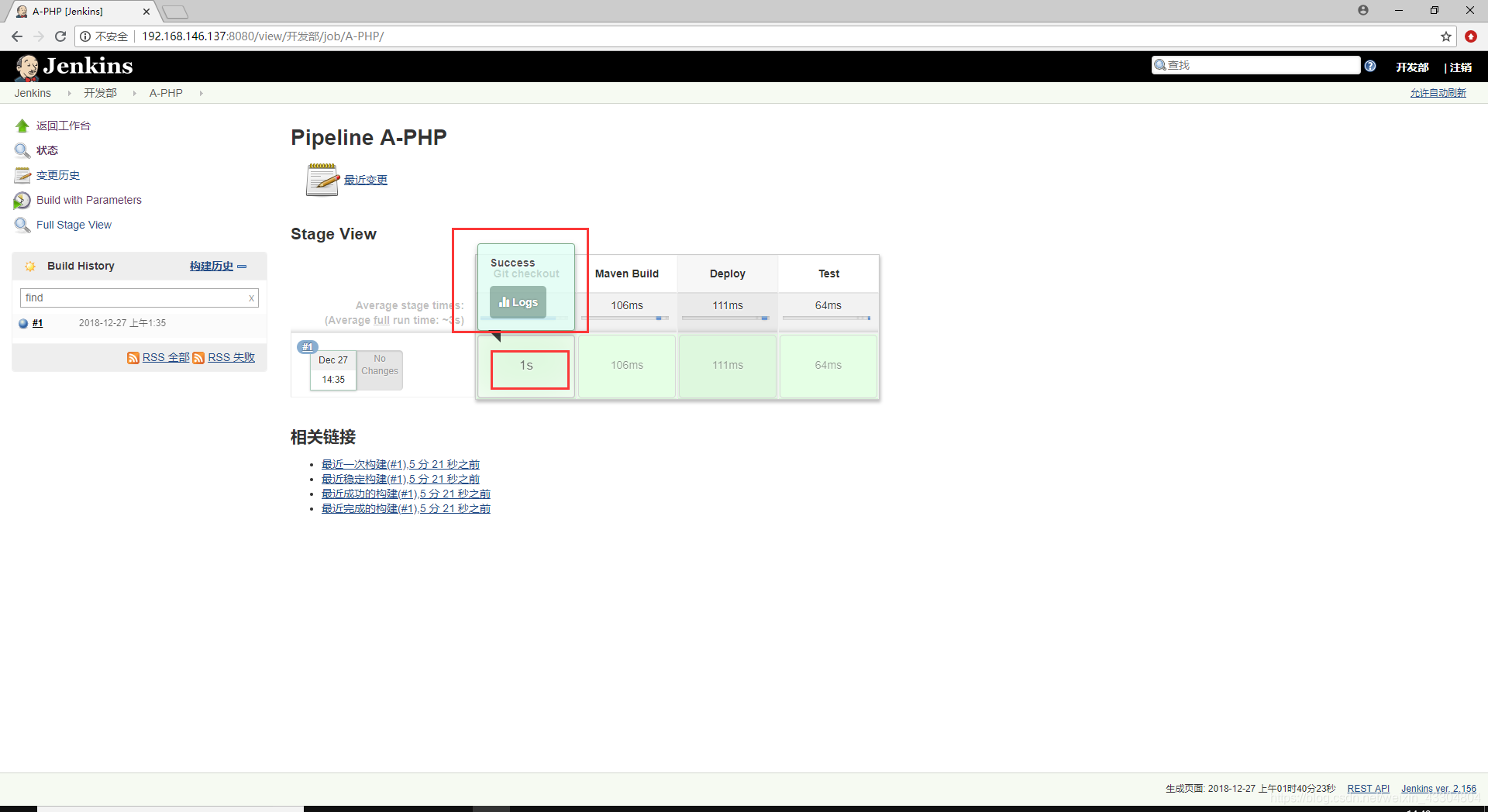This screenshot has width=1488, height=812.
Task: Focus the 查找 search box in header
Action: pos(1255,65)
